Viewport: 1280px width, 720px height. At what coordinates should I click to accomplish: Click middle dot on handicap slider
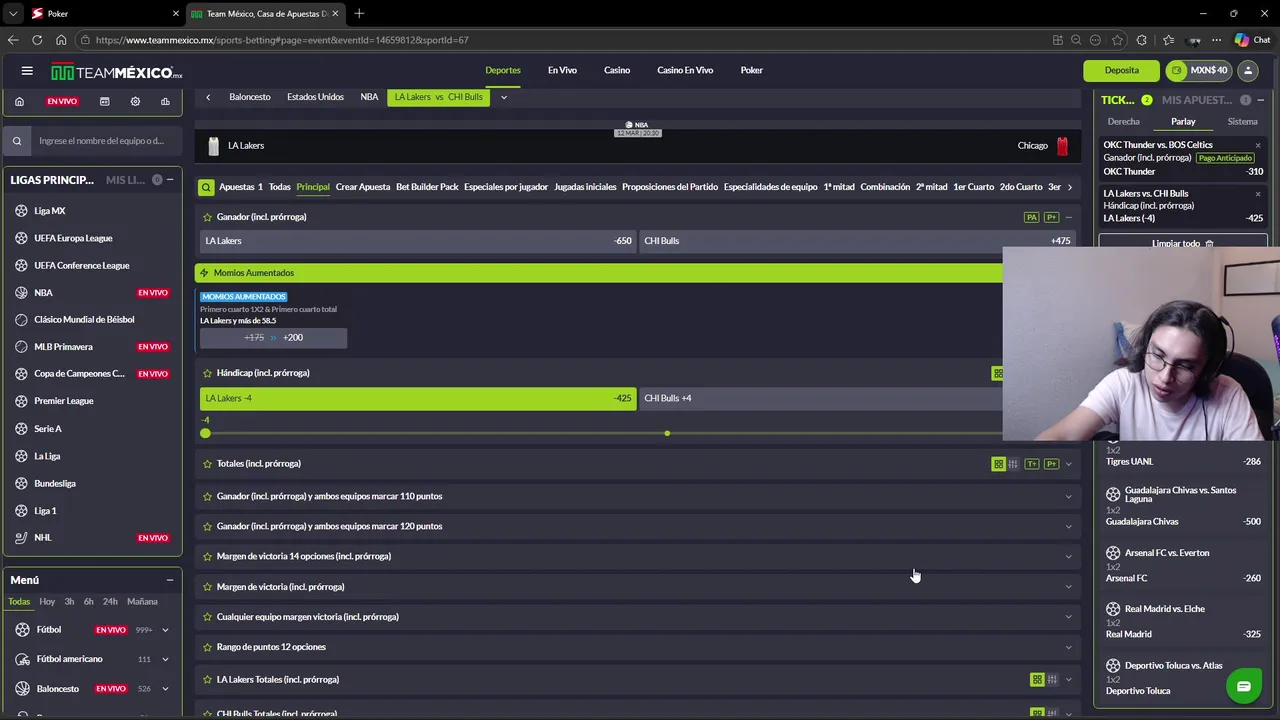(667, 433)
